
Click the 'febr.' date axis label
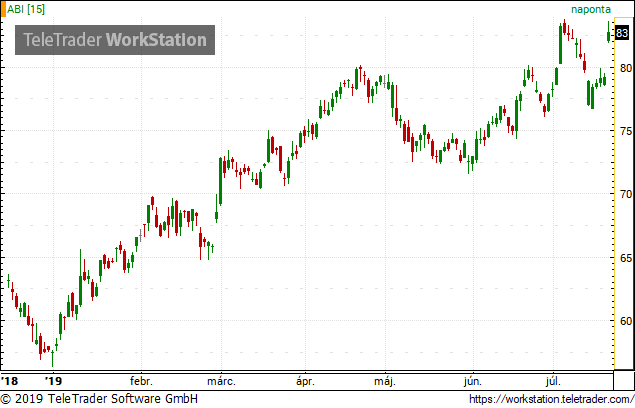click(141, 381)
